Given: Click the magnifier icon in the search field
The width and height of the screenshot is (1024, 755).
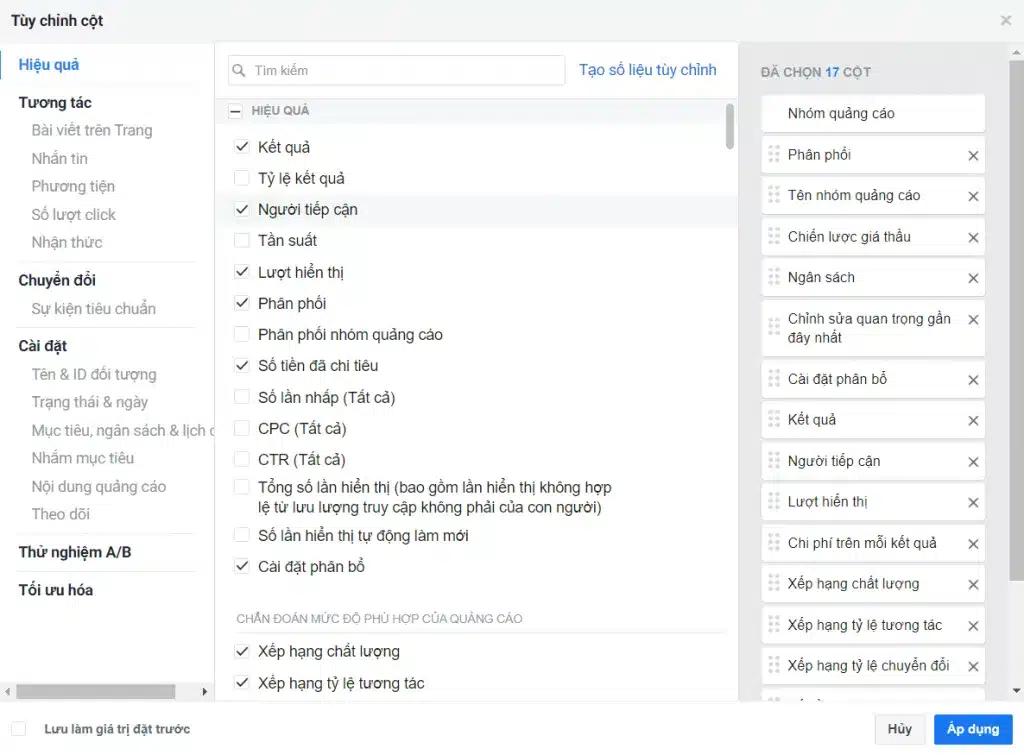Looking at the screenshot, I should pyautogui.click(x=239, y=70).
